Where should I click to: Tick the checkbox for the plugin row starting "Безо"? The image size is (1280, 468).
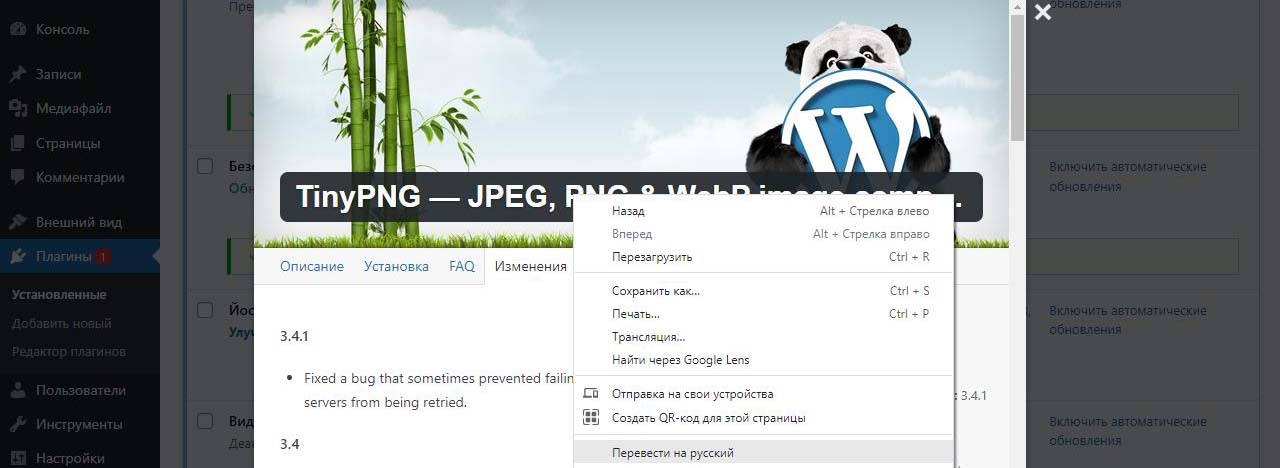click(205, 166)
